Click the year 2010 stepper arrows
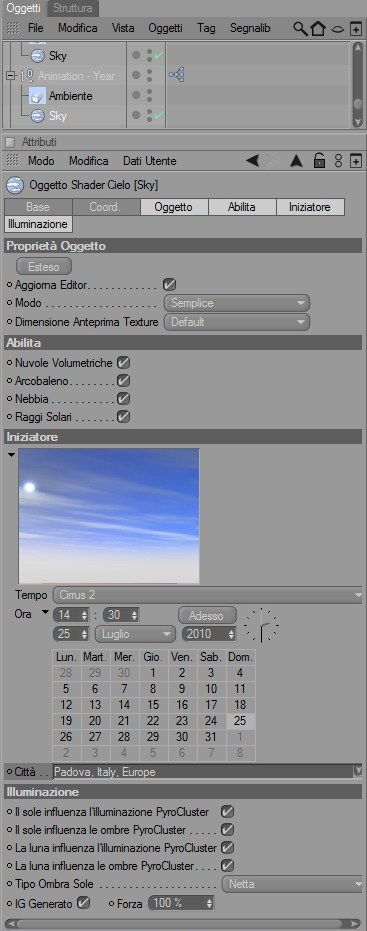This screenshot has height=931, width=367. [231, 634]
